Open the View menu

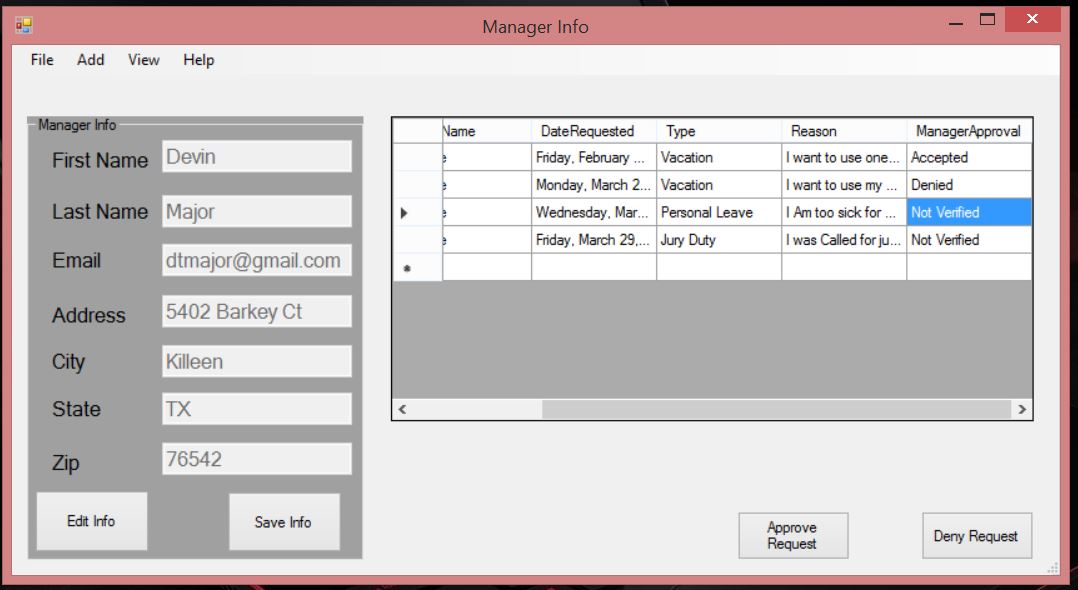pyautogui.click(x=143, y=60)
